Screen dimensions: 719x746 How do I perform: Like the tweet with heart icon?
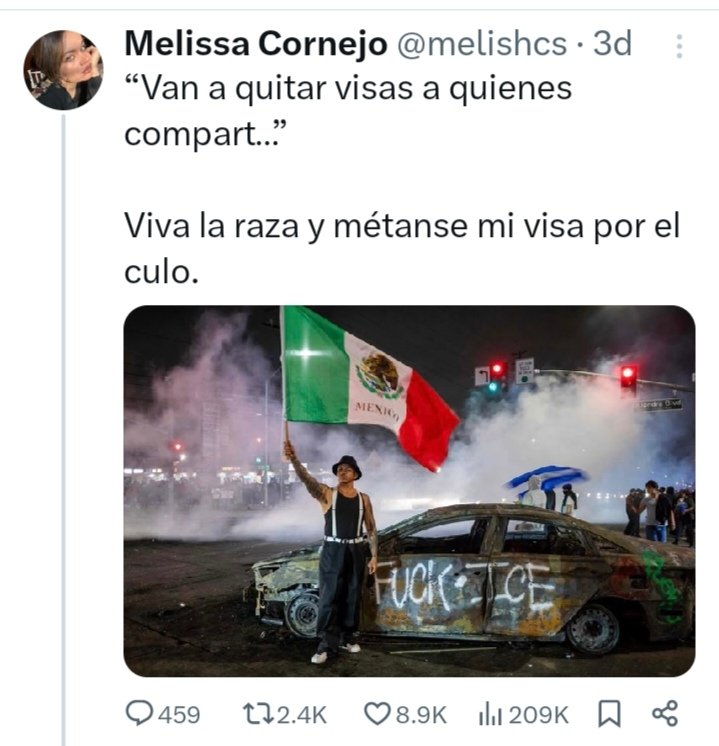(376, 714)
